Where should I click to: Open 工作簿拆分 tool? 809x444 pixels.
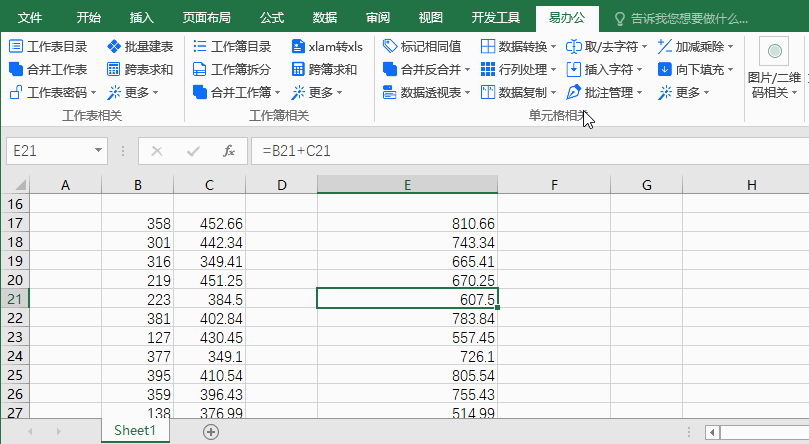tap(232, 69)
